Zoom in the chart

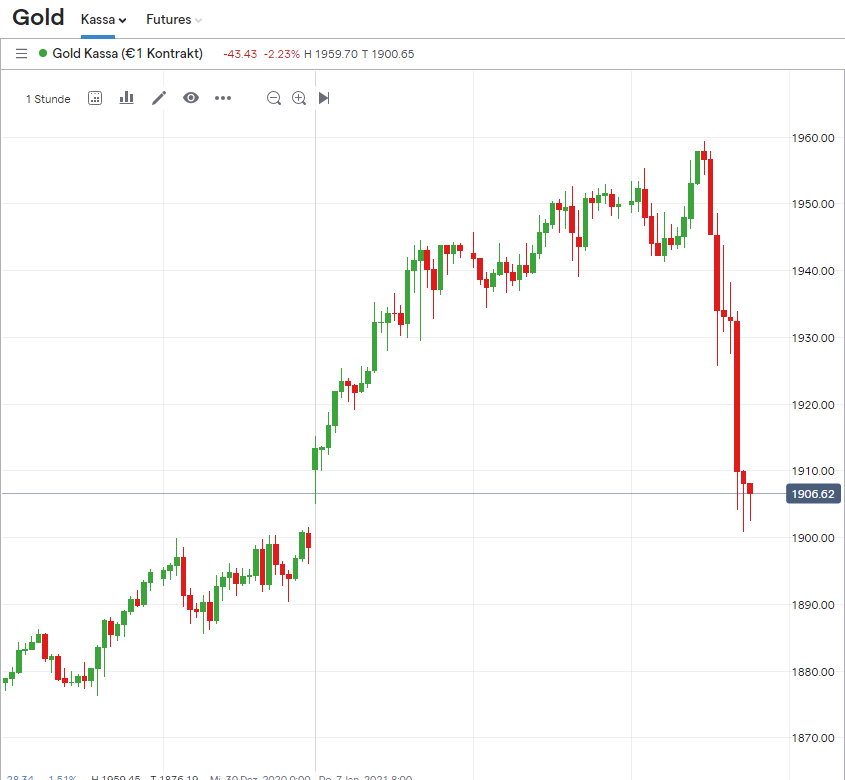(299, 98)
